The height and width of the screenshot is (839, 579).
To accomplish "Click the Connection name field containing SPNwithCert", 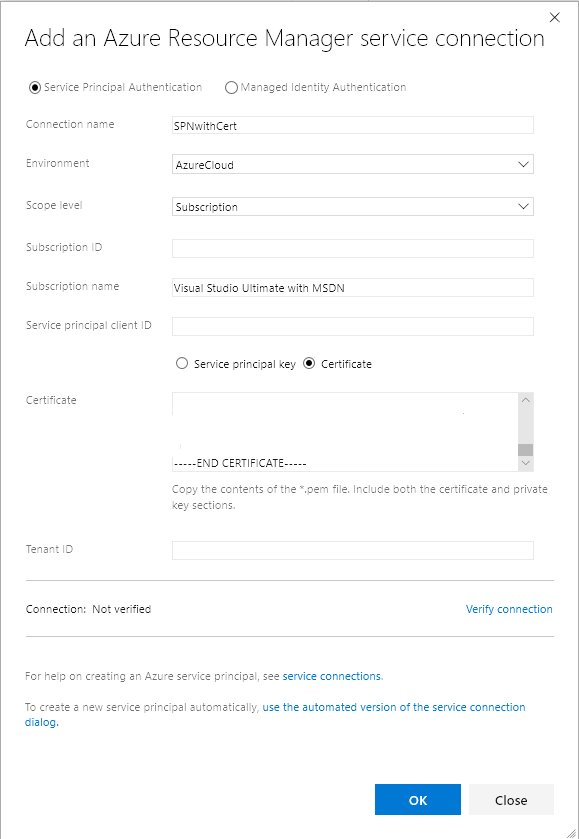I will point(350,124).
